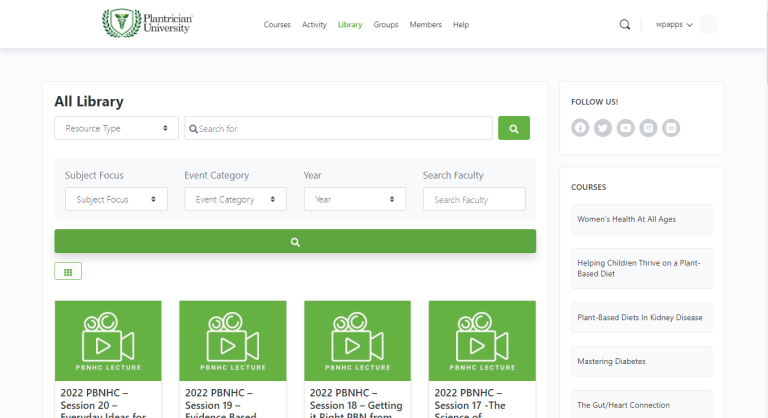This screenshot has height=418, width=768.
Task: Click the Search Faculty input field
Action: [x=474, y=199]
